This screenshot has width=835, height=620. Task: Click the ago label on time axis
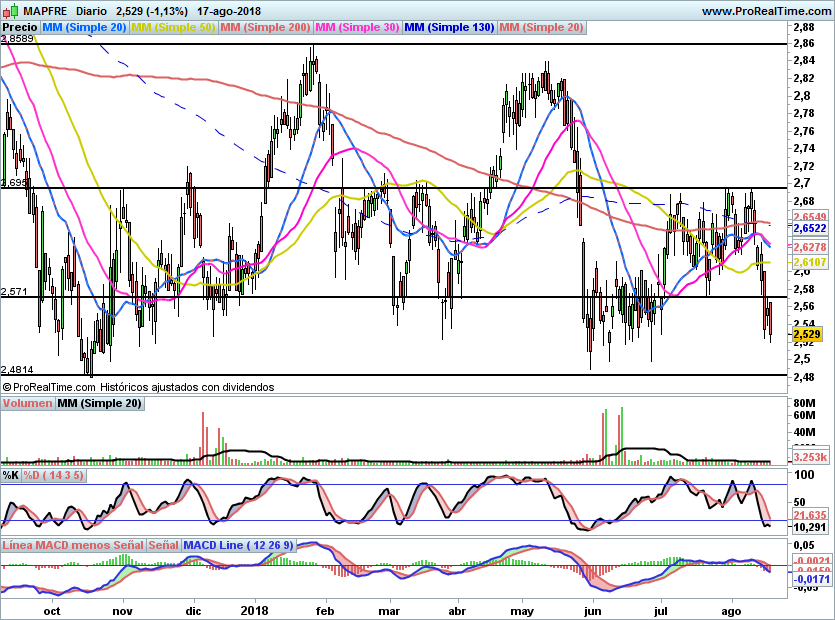pyautogui.click(x=731, y=611)
